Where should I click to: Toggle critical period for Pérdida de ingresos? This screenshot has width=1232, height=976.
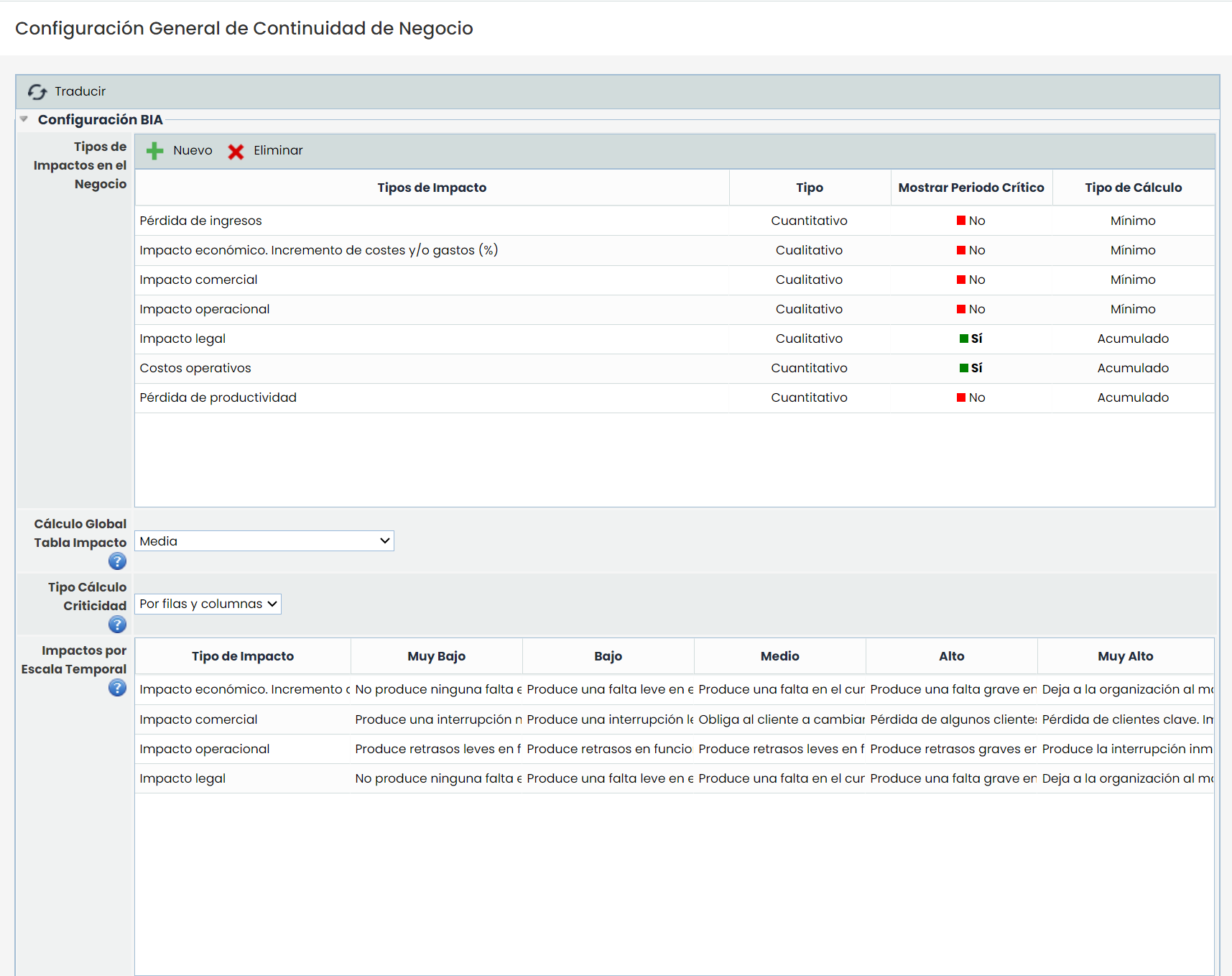point(961,221)
